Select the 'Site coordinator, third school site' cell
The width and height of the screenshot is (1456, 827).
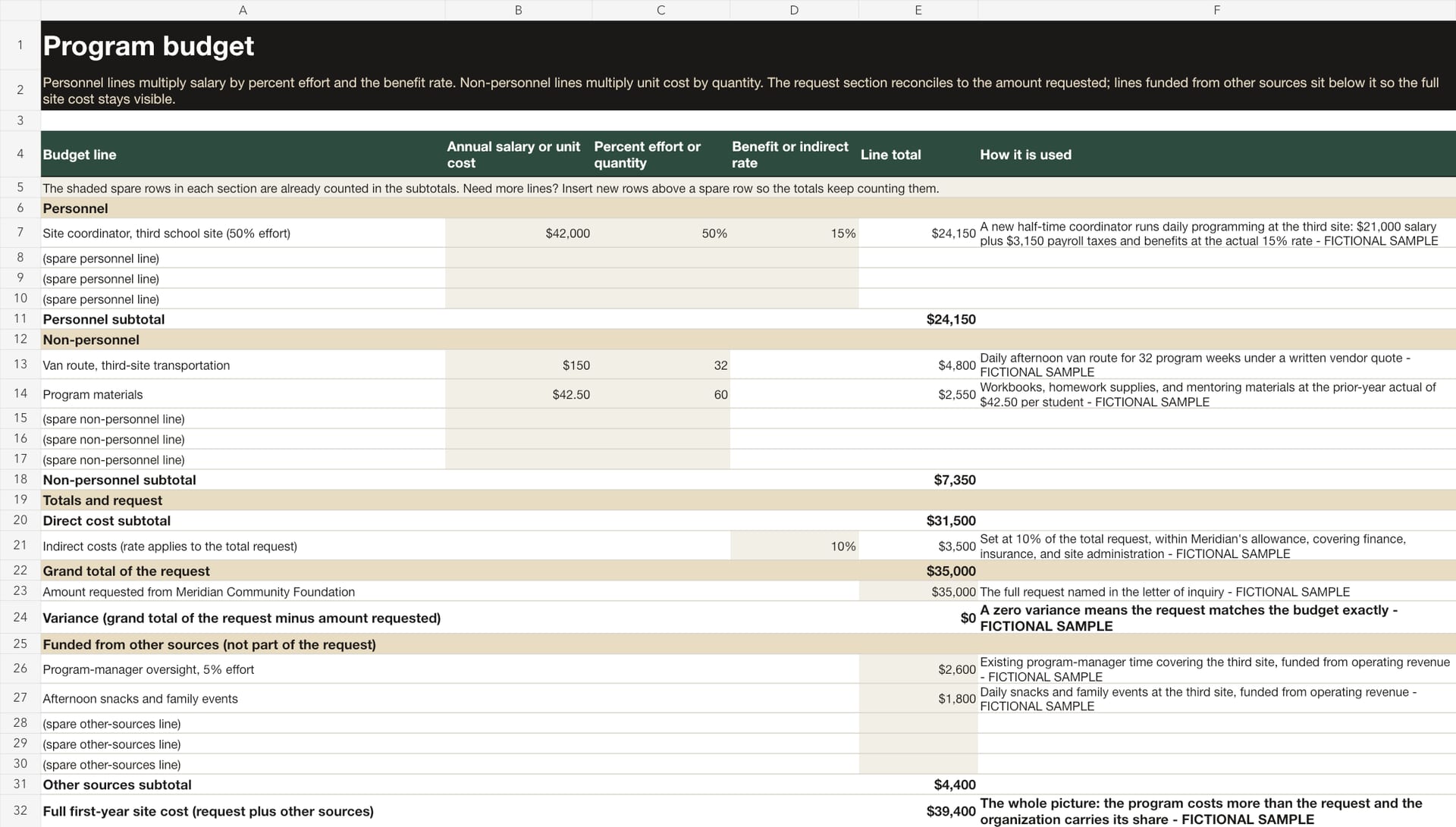tap(243, 233)
